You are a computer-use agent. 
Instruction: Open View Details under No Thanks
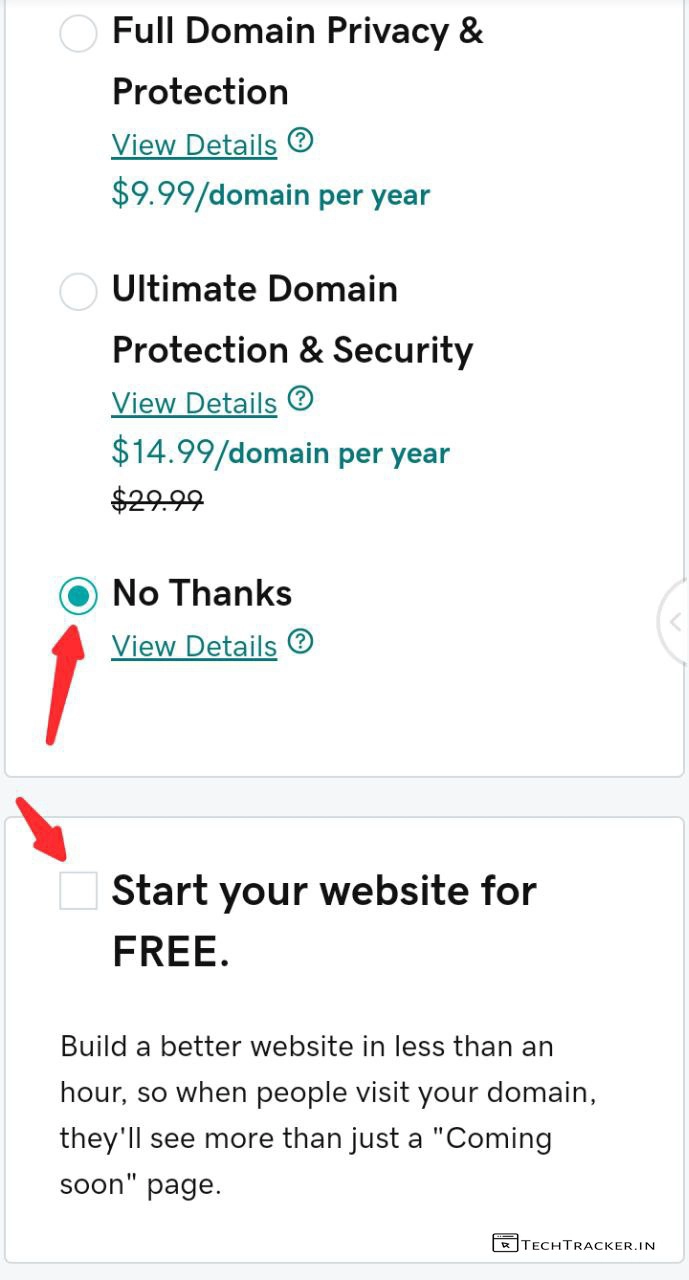pos(194,646)
